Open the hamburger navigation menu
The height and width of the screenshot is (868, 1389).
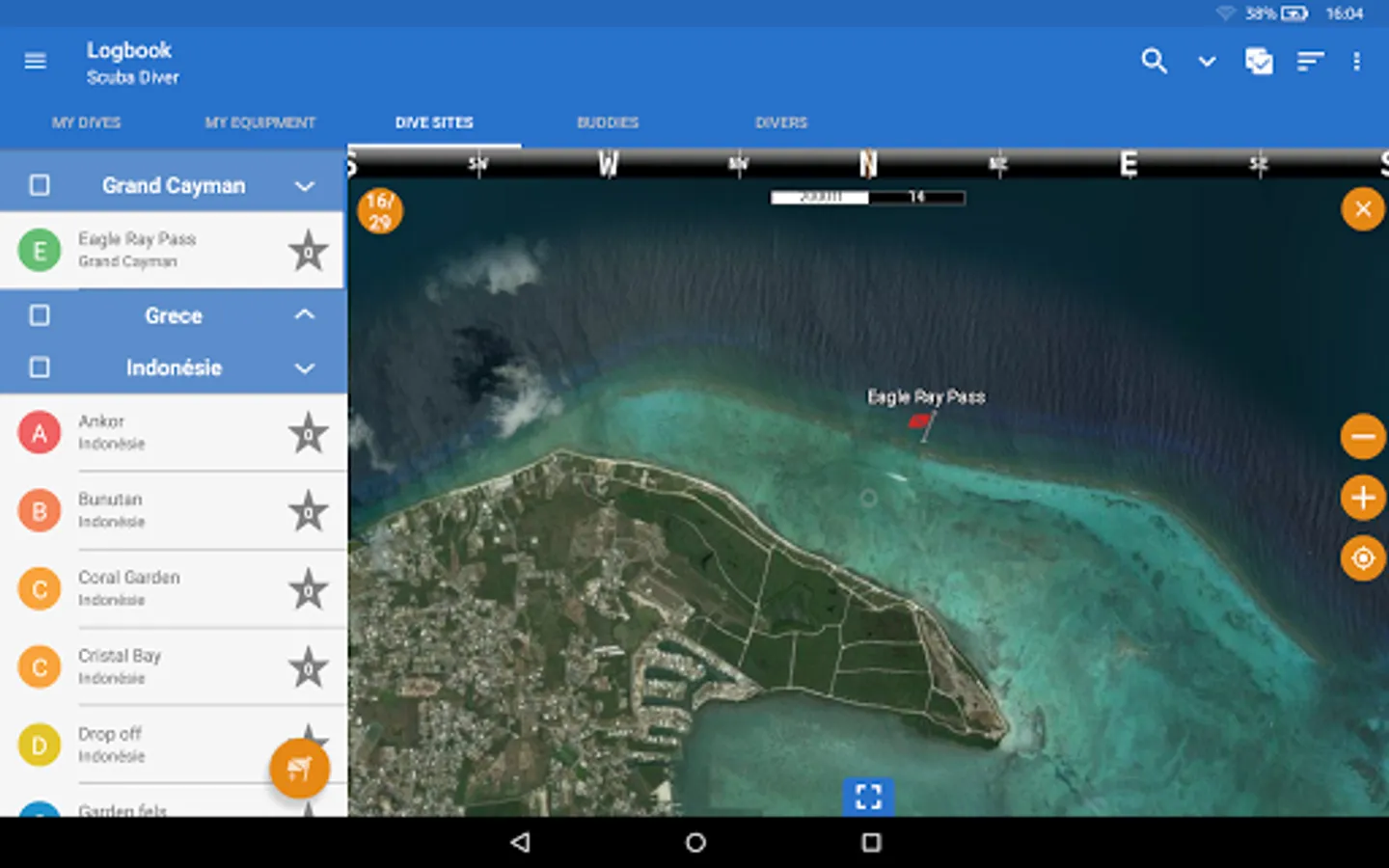pyautogui.click(x=35, y=61)
